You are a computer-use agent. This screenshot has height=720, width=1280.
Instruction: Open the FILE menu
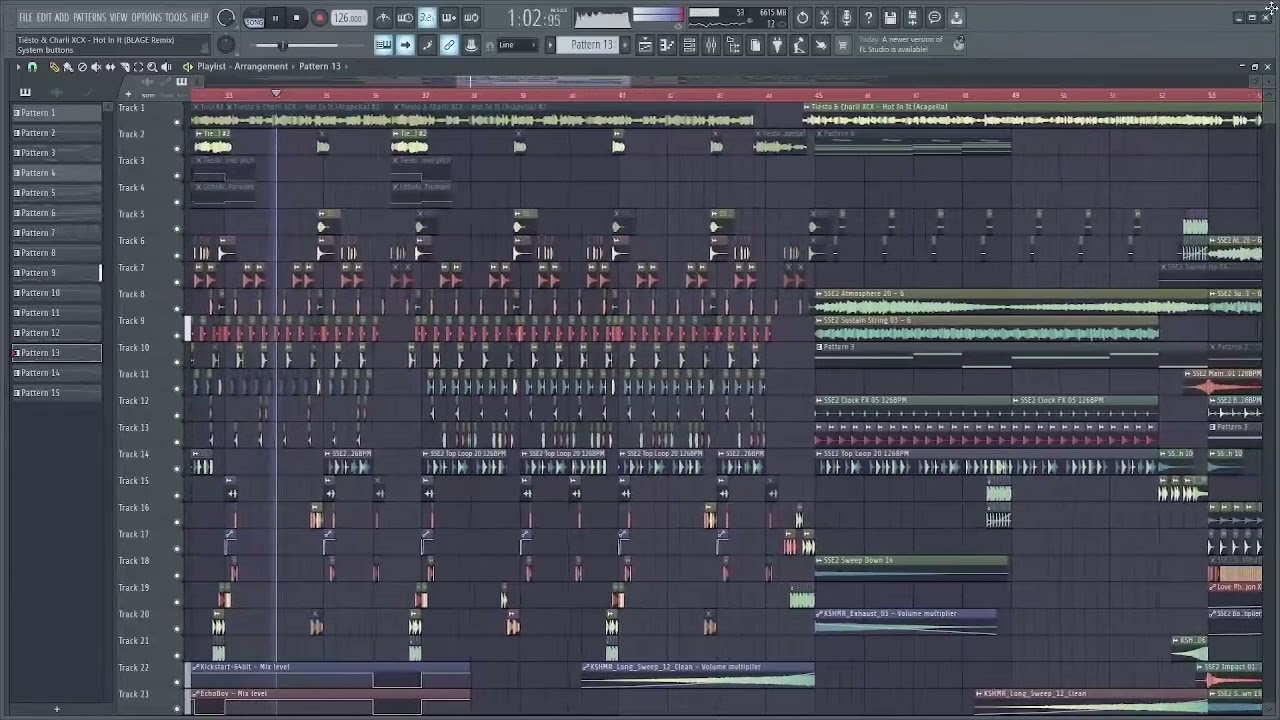[25, 18]
